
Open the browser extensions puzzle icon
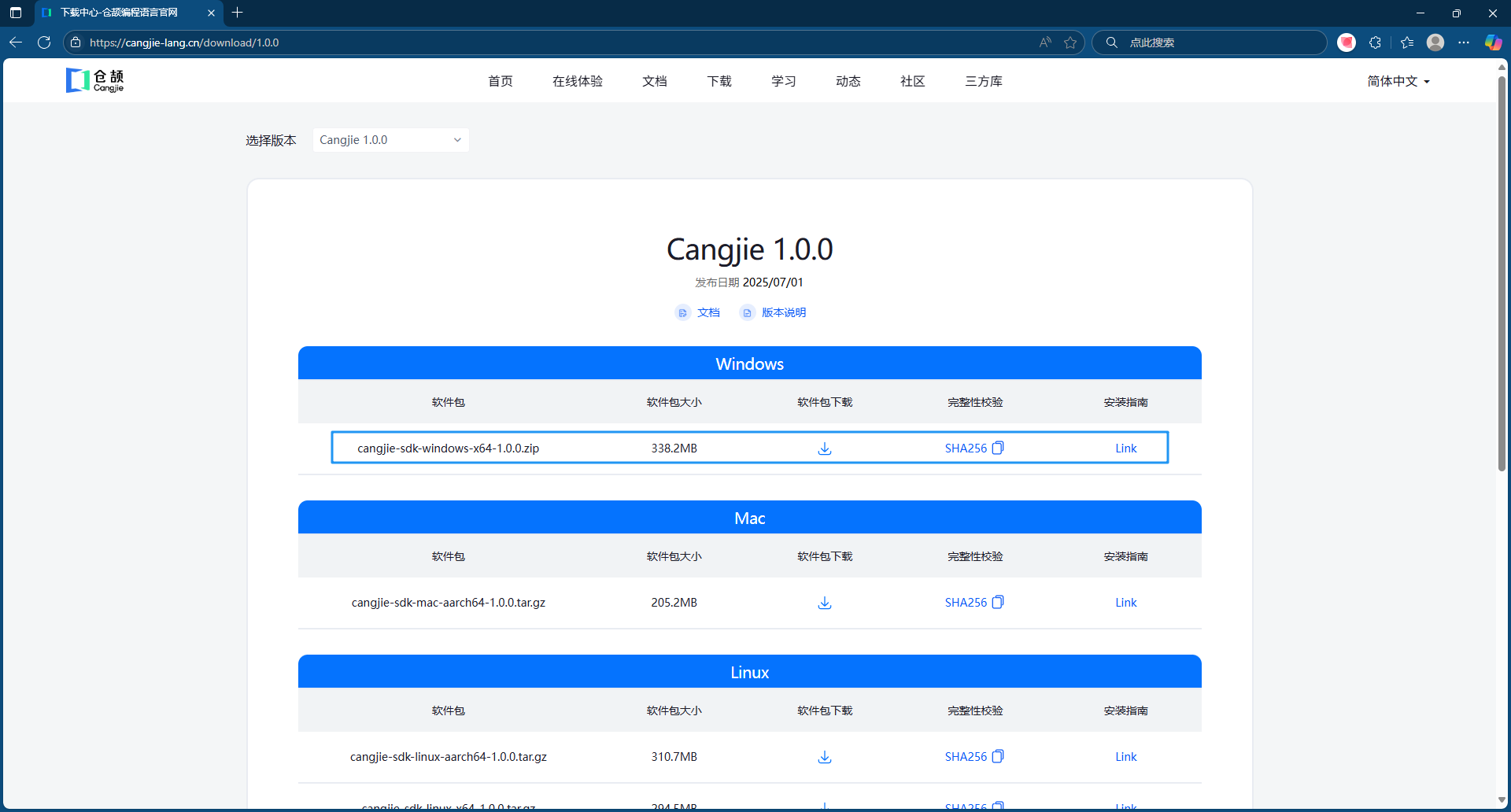[1375, 42]
